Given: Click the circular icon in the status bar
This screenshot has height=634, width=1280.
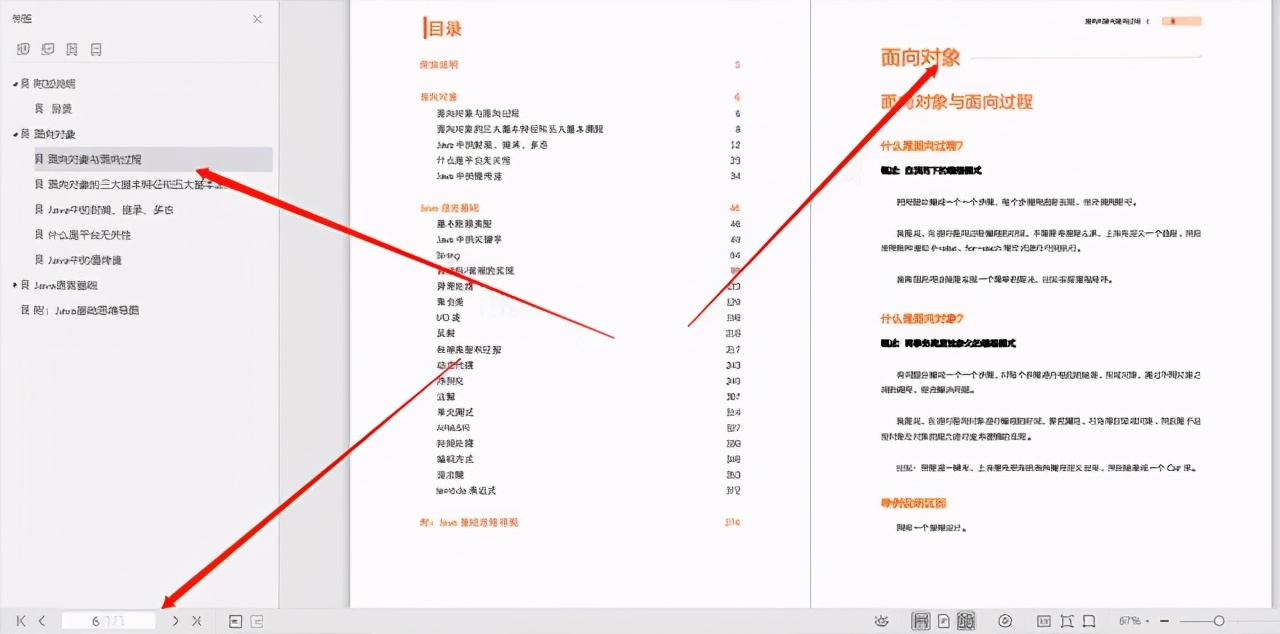Looking at the screenshot, I should 1006,621.
